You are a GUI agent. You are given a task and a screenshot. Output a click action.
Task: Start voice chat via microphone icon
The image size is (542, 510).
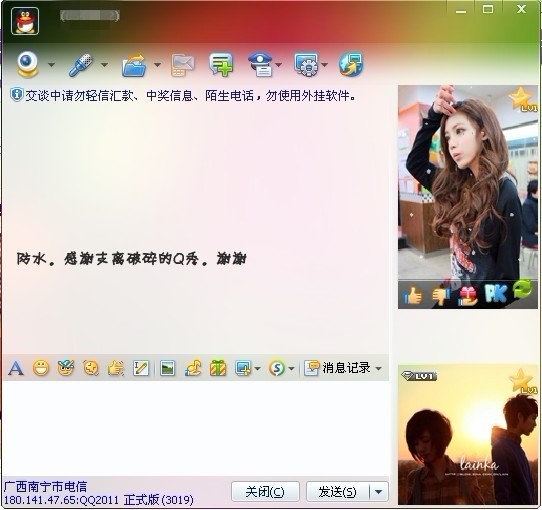pos(81,65)
